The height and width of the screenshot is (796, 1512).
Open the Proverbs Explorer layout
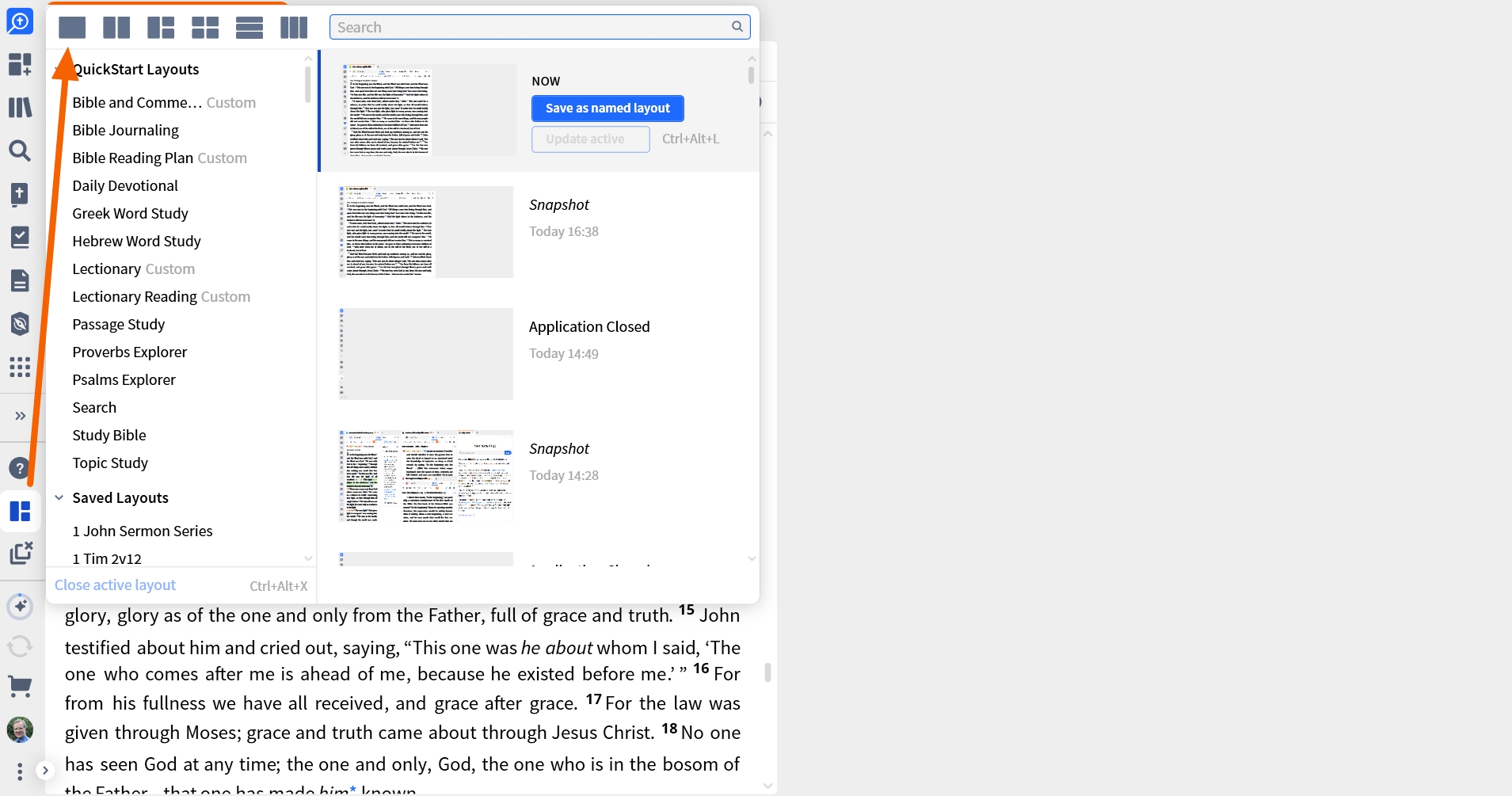pos(130,352)
